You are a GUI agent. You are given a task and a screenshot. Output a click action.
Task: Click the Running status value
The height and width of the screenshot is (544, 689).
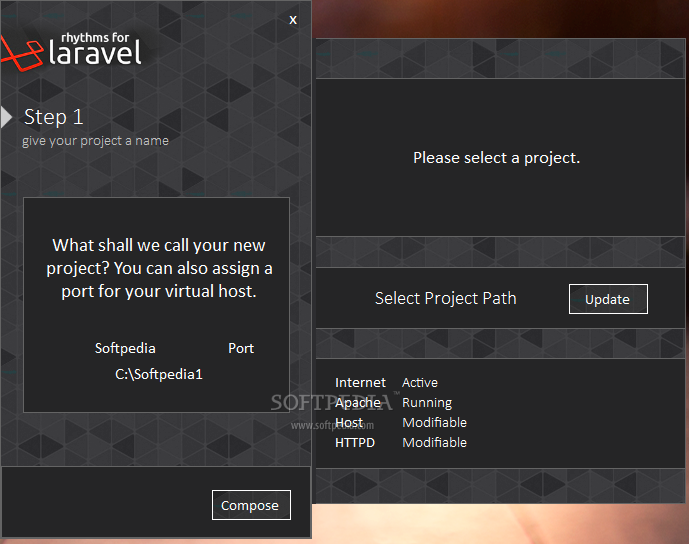pos(427,403)
